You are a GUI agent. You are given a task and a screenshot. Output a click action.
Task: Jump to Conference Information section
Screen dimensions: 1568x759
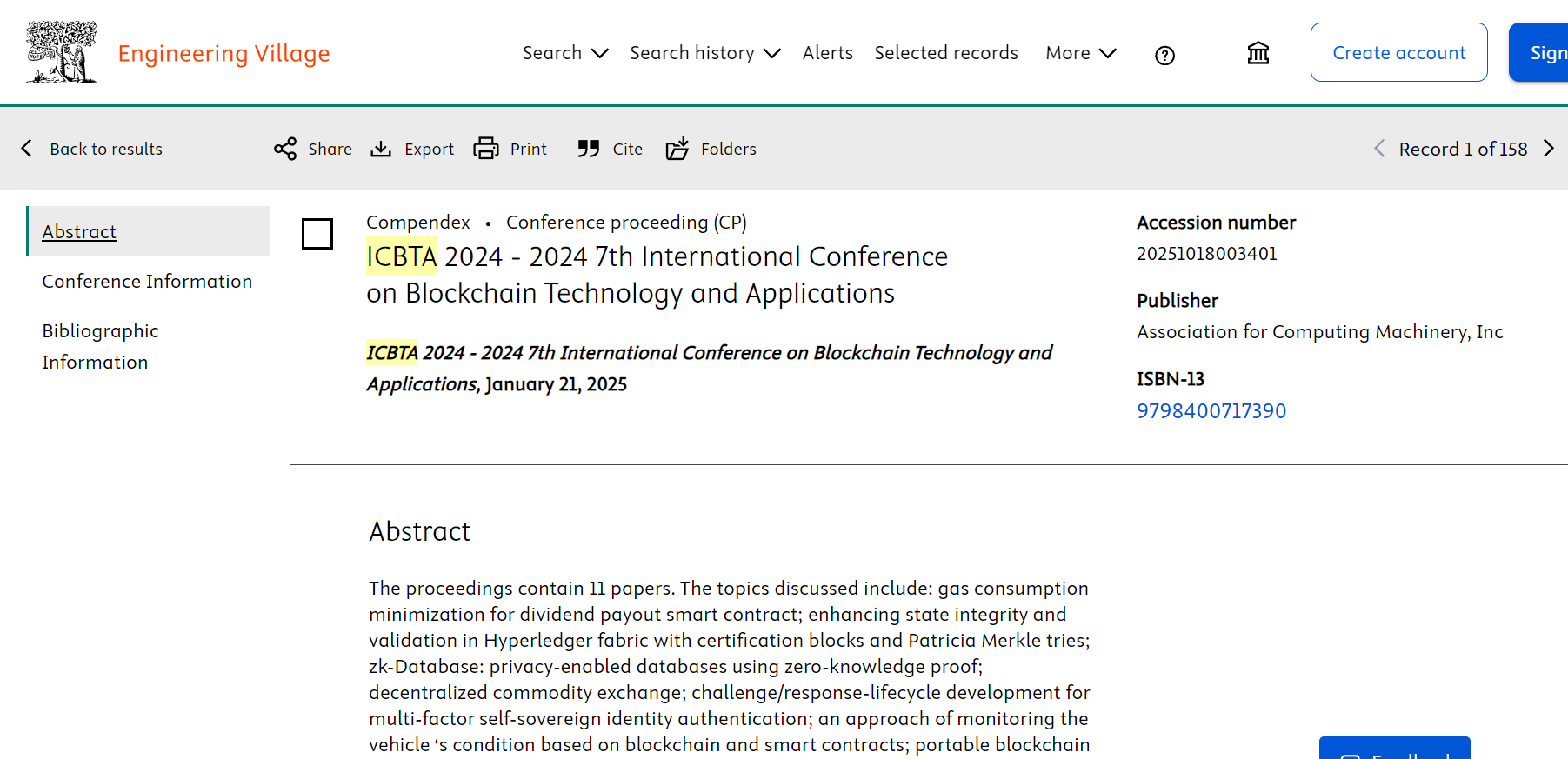pyautogui.click(x=147, y=282)
